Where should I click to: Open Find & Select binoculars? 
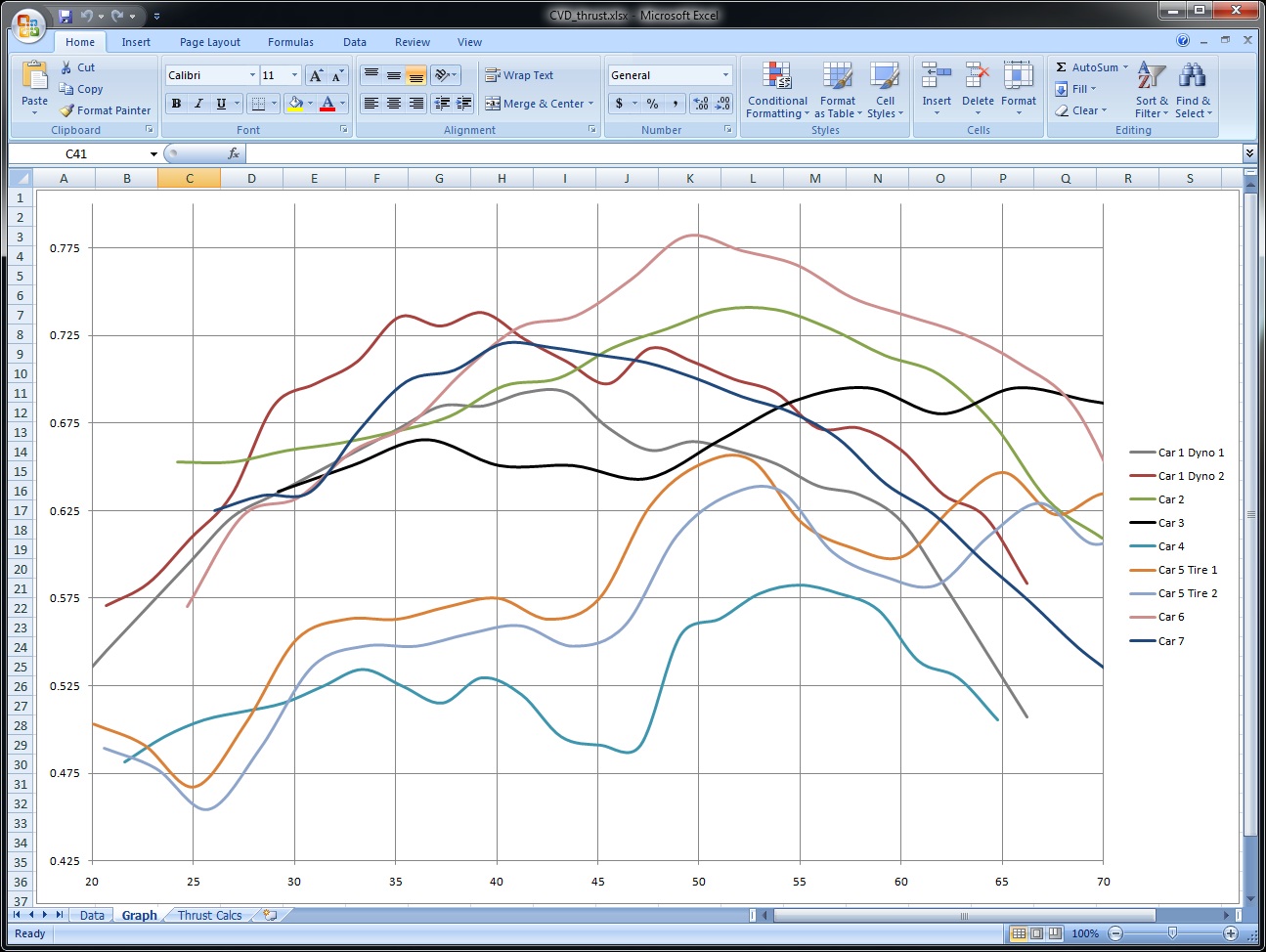point(1193,90)
